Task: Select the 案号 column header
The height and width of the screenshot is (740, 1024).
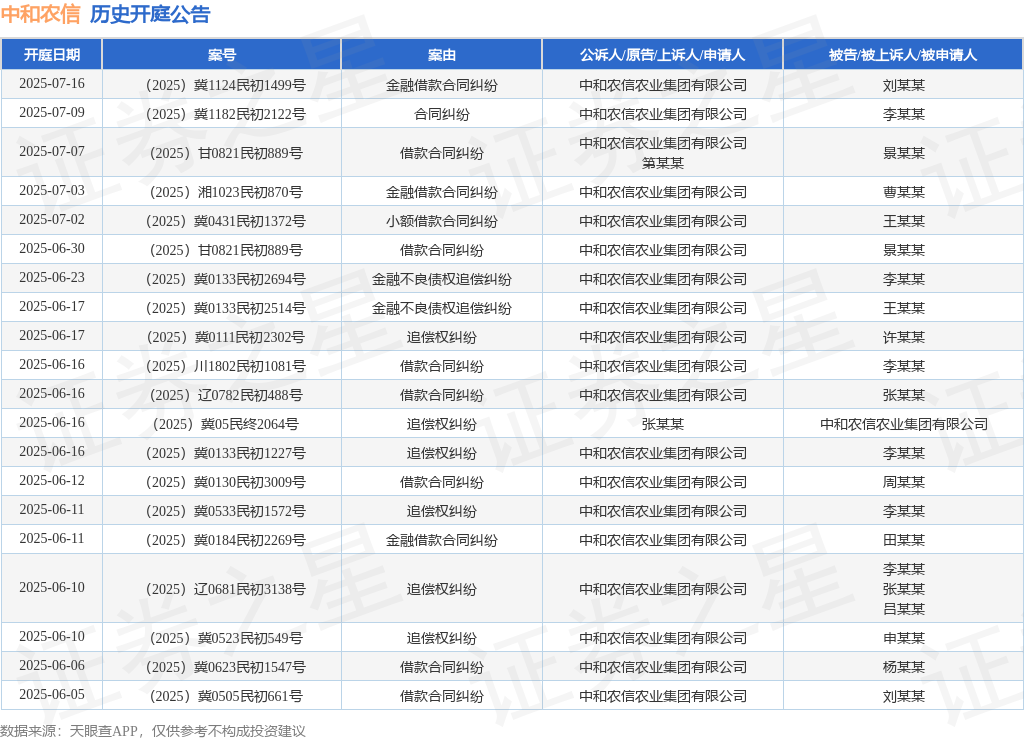Action: tap(222, 55)
